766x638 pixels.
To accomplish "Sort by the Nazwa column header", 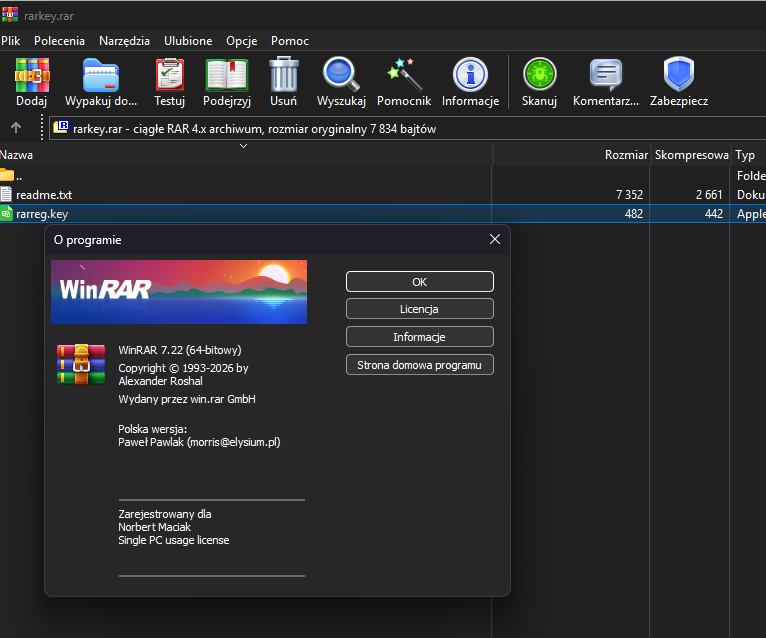I will tap(246, 155).
